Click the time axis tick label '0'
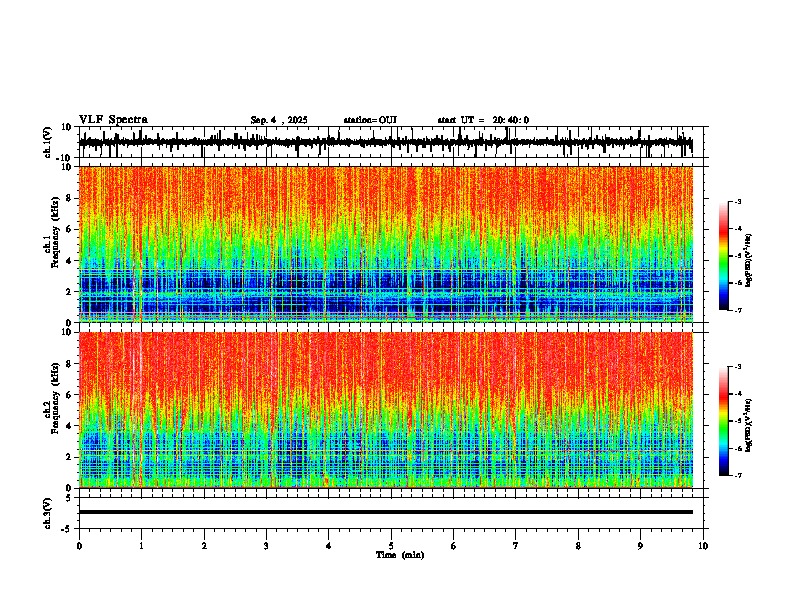The width and height of the screenshot is (792, 612). click(79, 546)
